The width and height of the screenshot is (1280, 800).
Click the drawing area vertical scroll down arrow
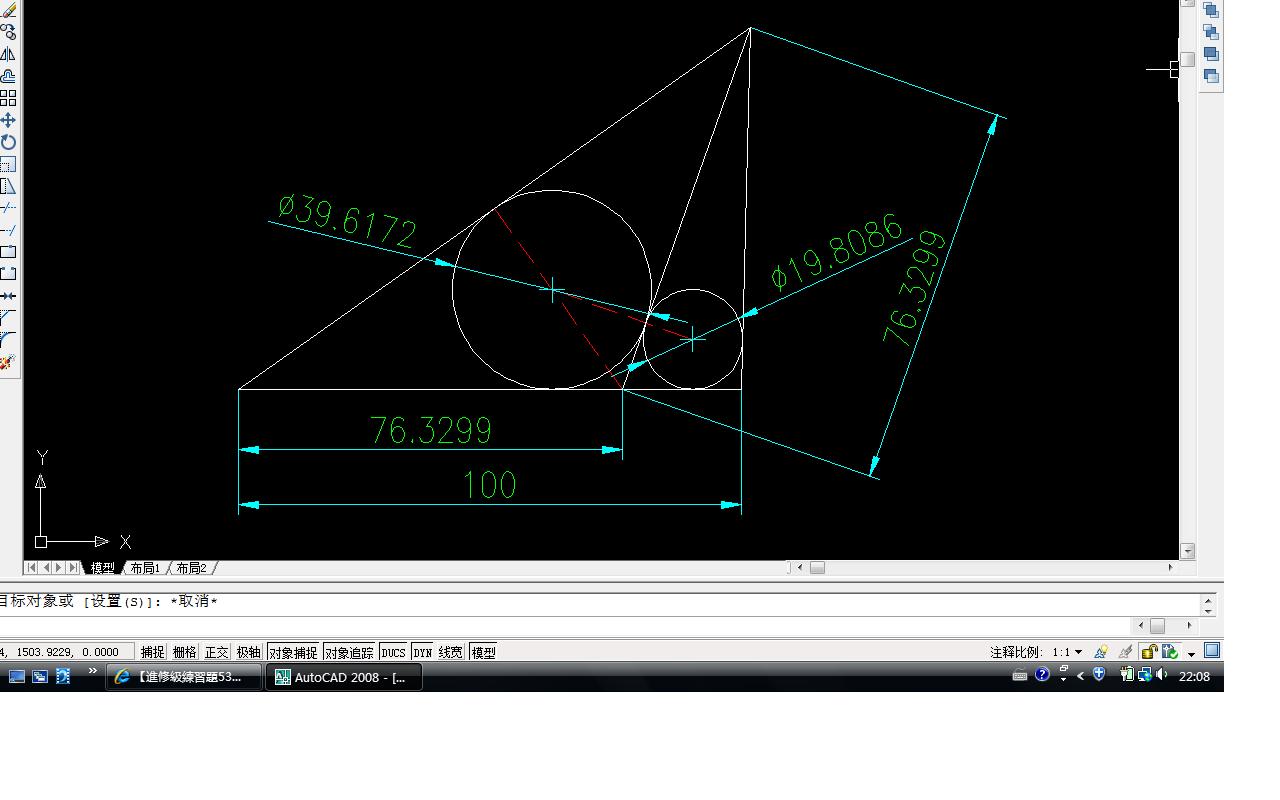[1188, 551]
